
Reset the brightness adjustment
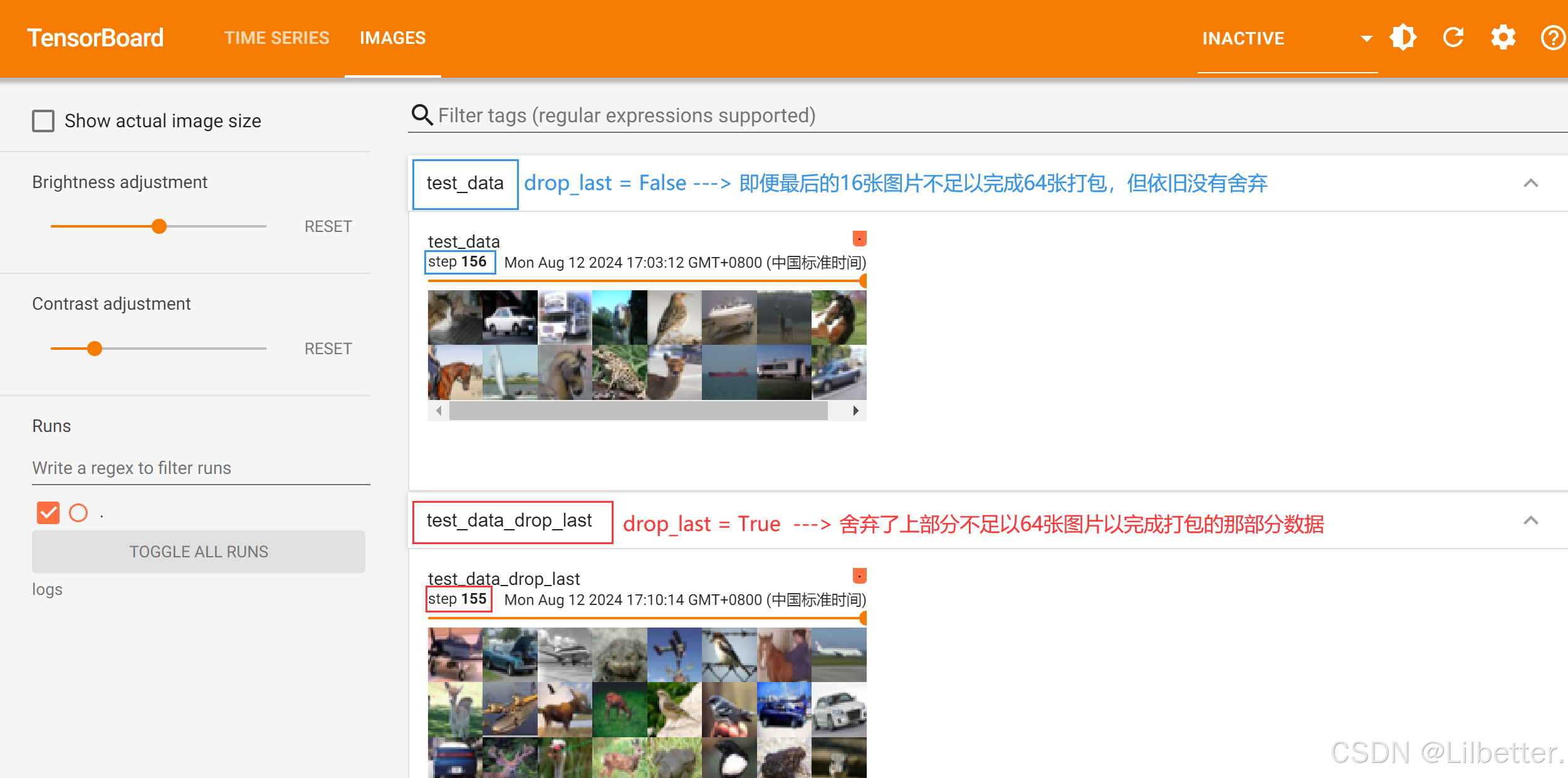[328, 226]
